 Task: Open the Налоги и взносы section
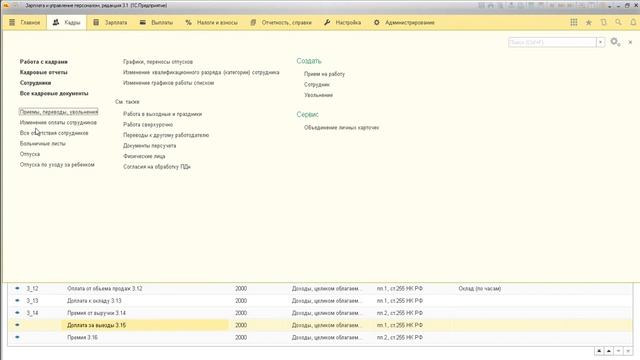(211, 22)
